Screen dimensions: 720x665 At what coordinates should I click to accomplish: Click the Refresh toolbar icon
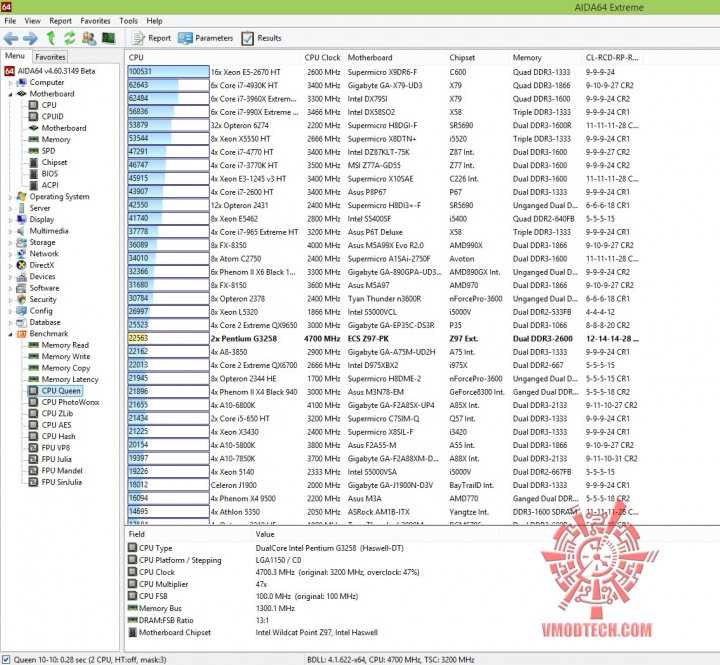coord(69,38)
